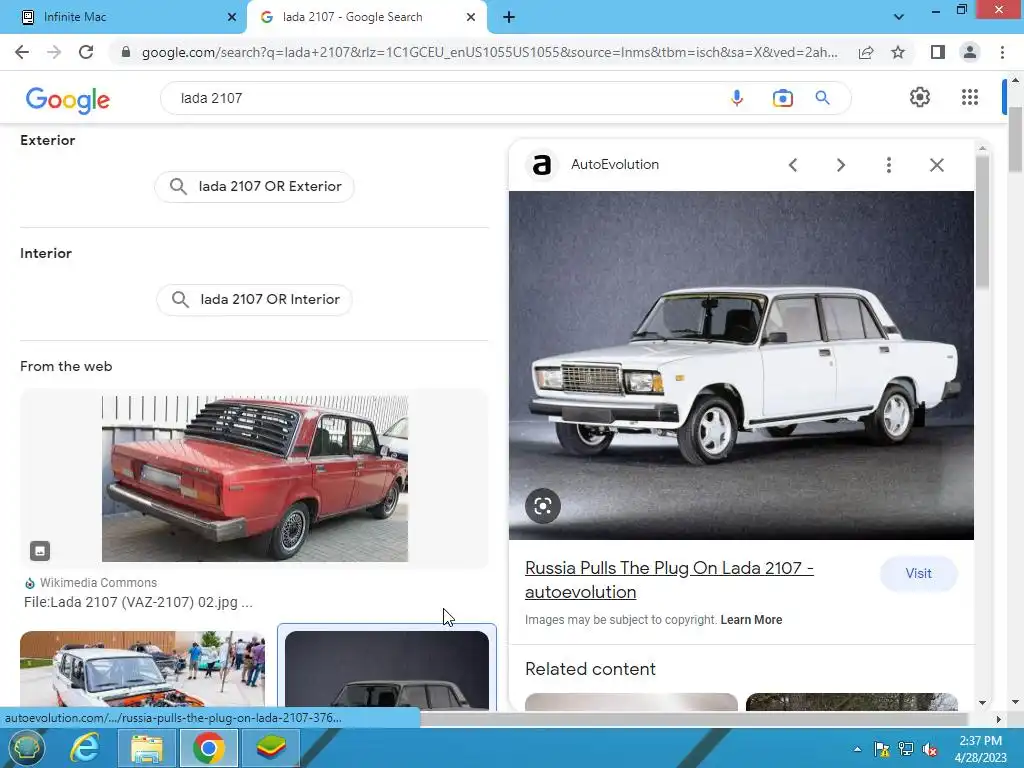Bookmark this page with the star icon
The width and height of the screenshot is (1024, 768).
pos(898,52)
